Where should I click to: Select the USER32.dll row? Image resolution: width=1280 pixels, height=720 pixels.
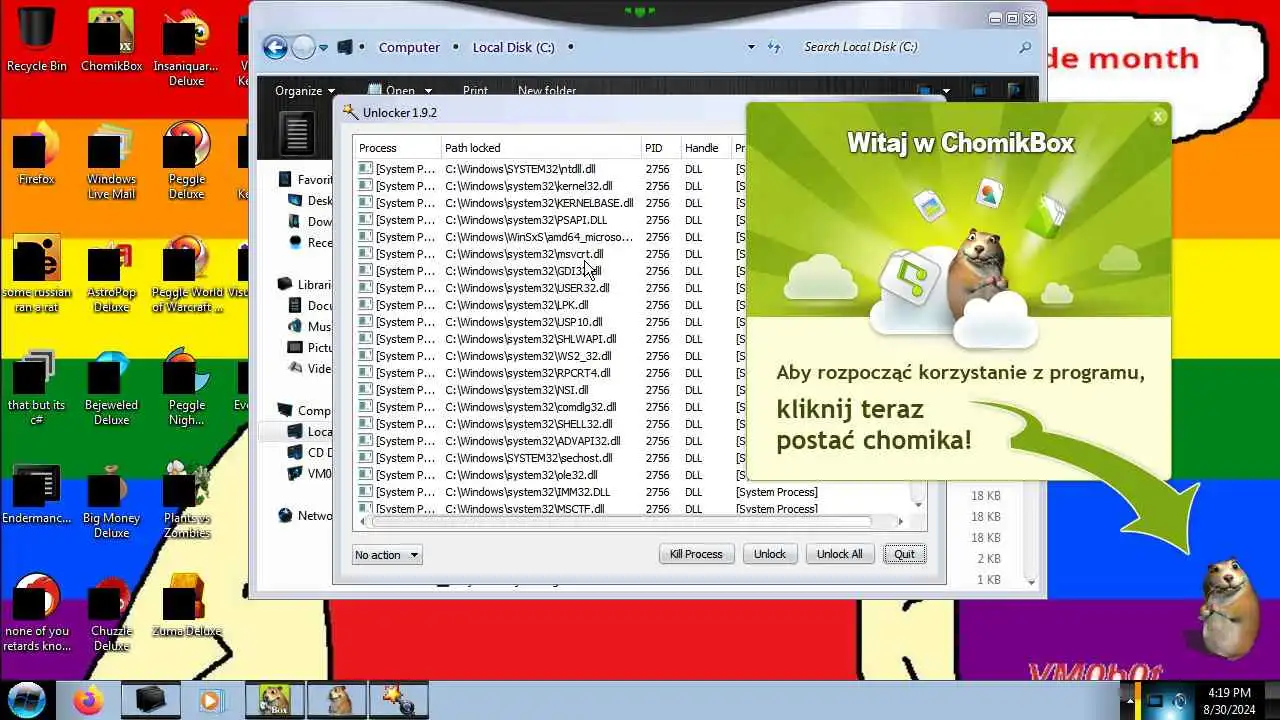coord(548,288)
